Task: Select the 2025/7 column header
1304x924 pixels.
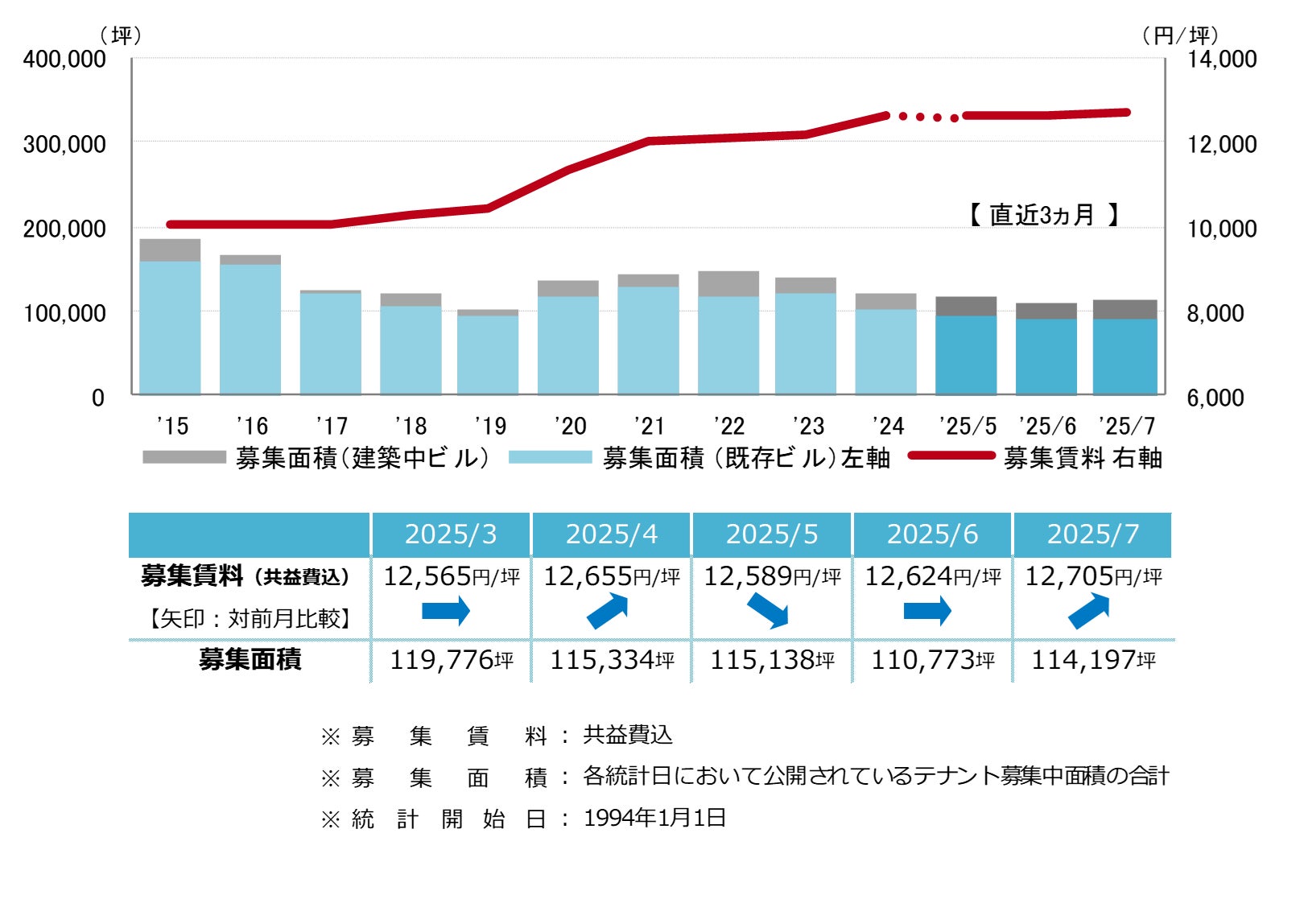Action: 1093,534
